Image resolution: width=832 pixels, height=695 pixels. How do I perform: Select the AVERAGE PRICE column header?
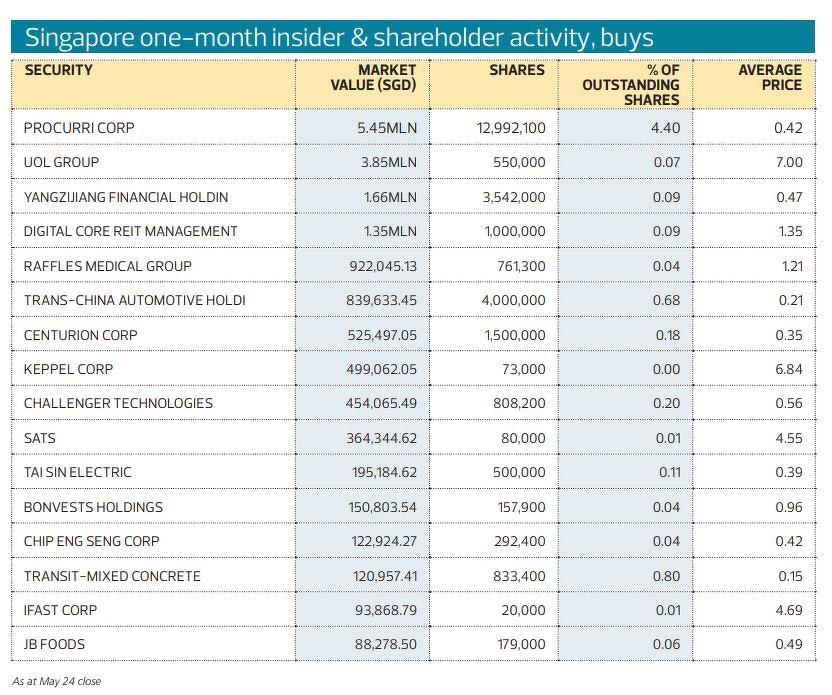[x=769, y=78]
